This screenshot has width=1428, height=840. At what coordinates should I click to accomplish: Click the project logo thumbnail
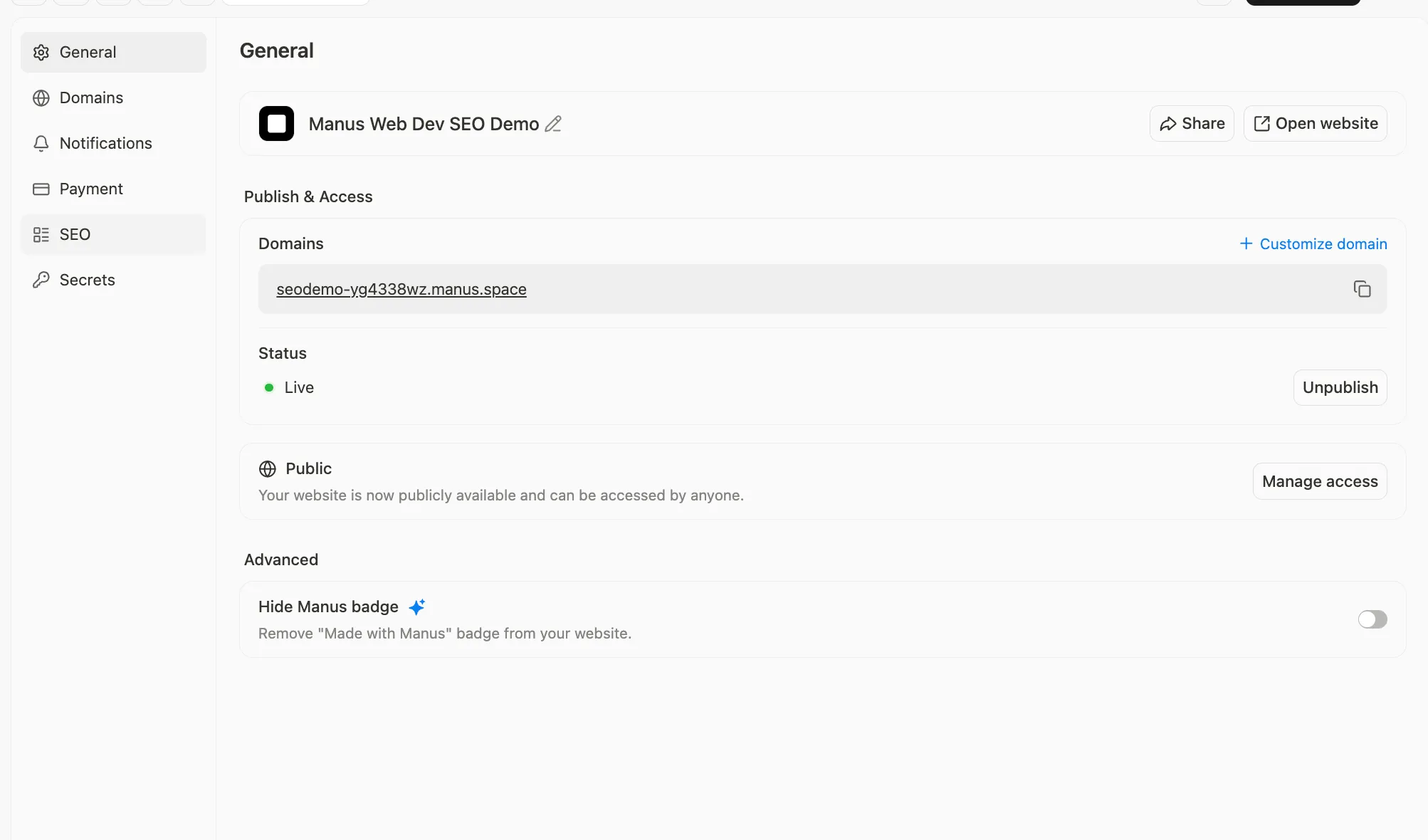pos(276,123)
